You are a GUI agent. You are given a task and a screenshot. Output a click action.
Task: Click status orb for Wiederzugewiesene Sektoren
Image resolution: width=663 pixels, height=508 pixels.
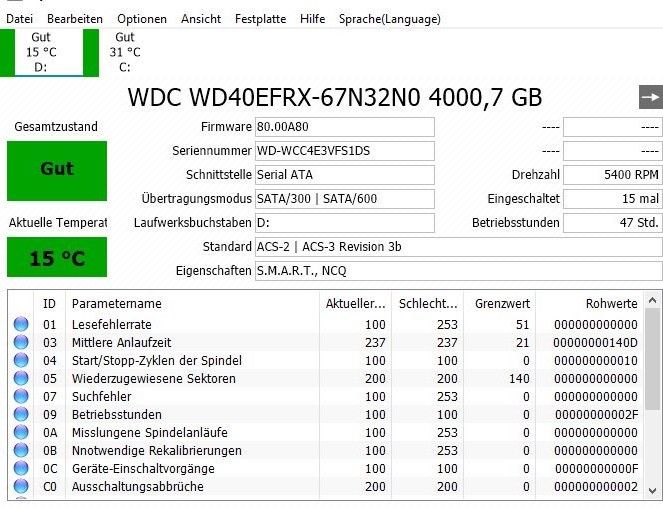[x=21, y=378]
